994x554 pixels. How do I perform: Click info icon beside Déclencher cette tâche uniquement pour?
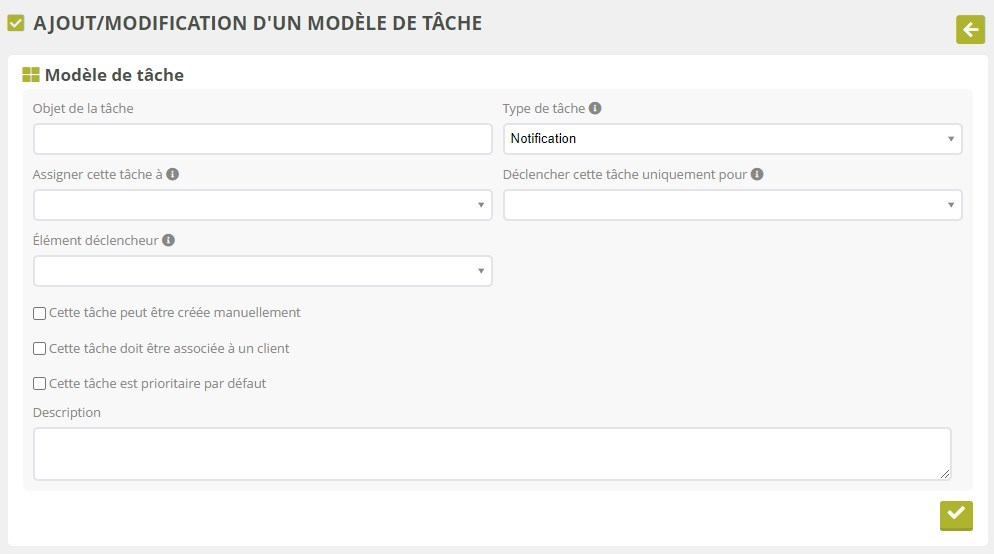[757, 174]
